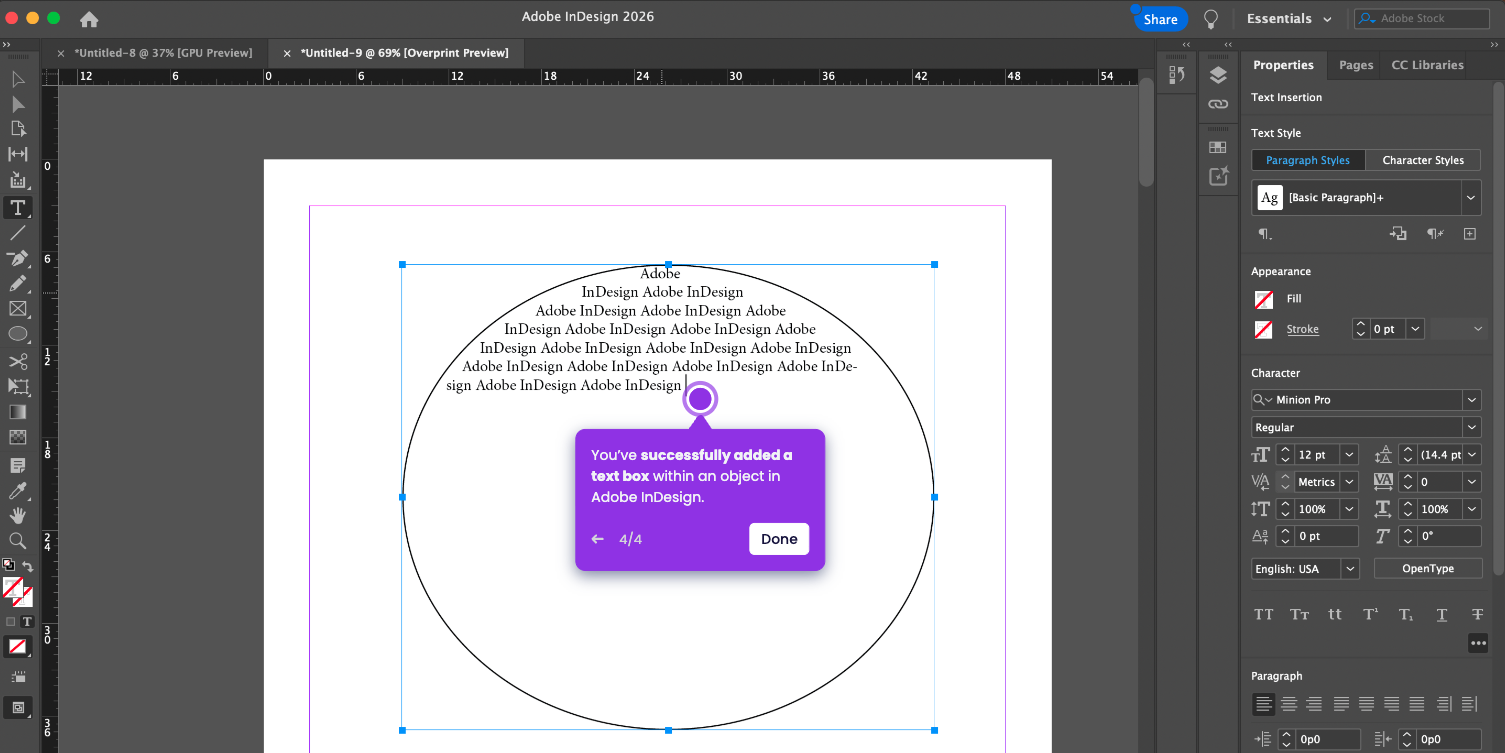1505x753 pixels.
Task: Select the Direct Selection tool
Action: pos(18,104)
